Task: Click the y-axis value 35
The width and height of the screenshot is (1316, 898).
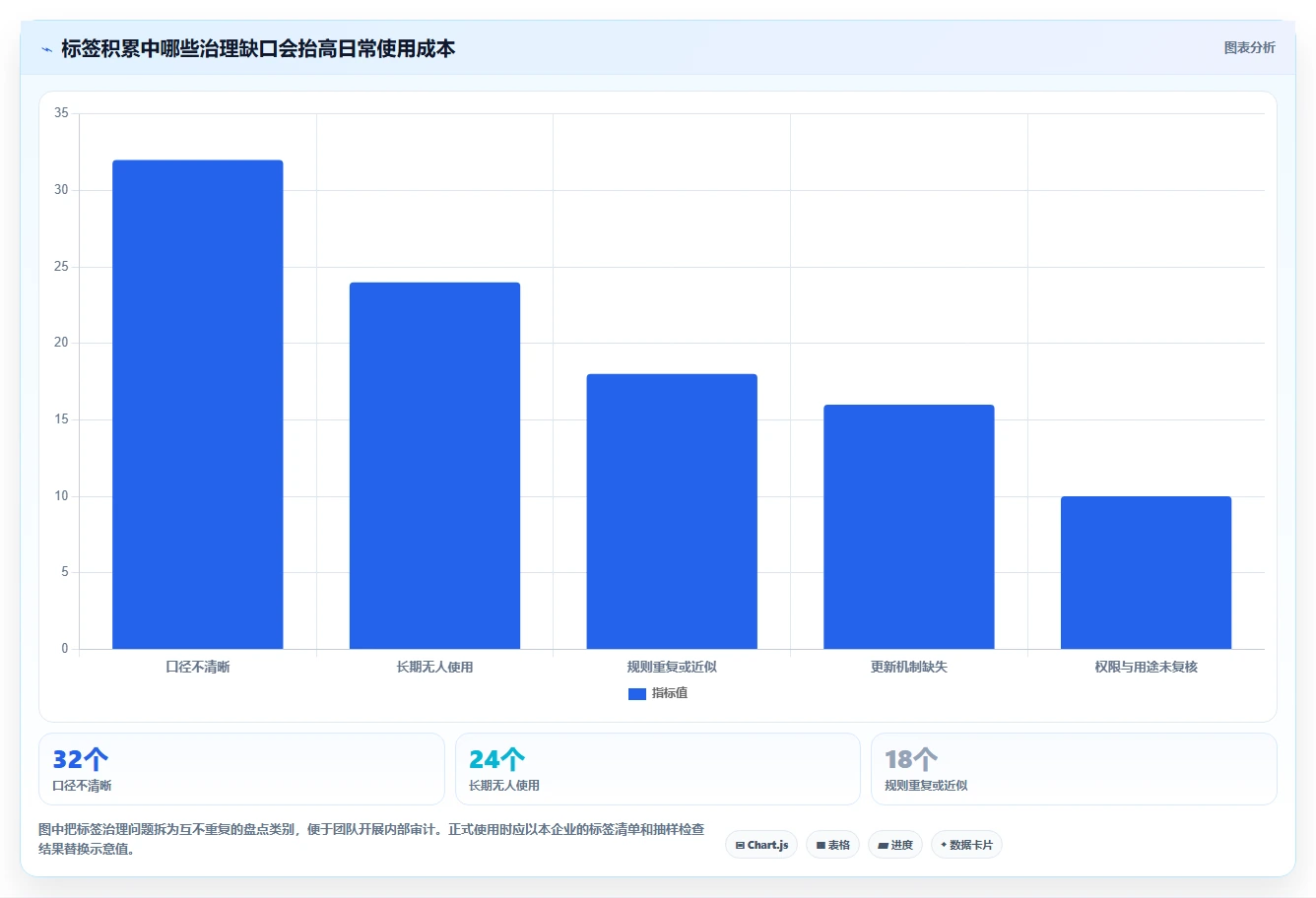Action: pos(61,113)
